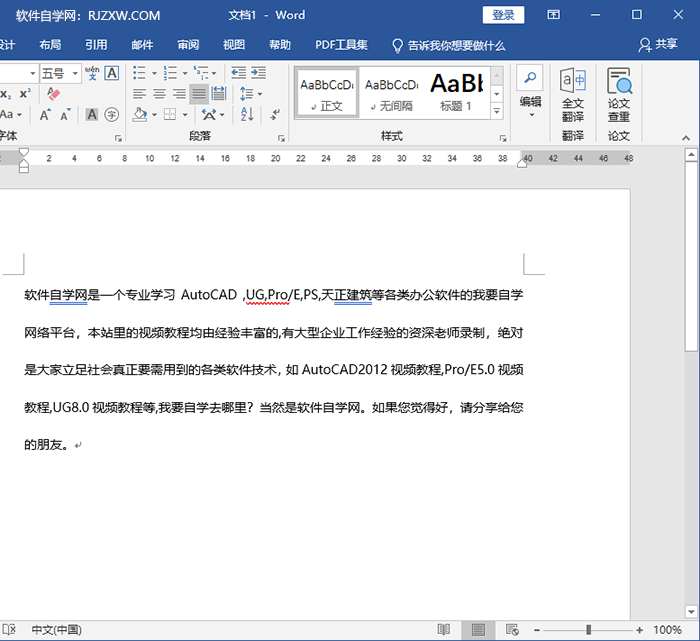Image resolution: width=700 pixels, height=641 pixels.
Task: Open the 引用 tab
Action: [96, 45]
